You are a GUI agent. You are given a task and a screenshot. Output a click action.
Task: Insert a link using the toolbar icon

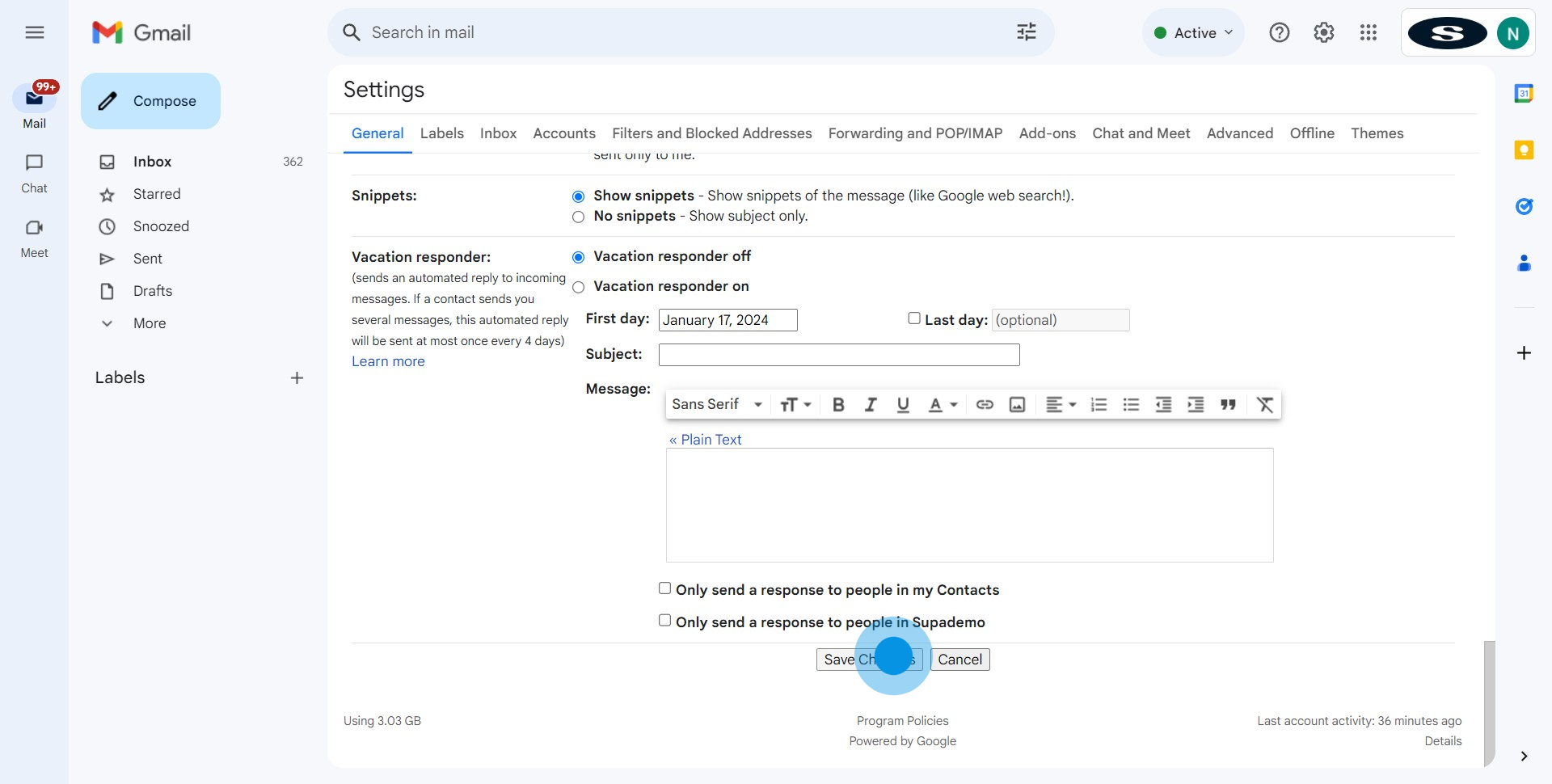tap(984, 405)
